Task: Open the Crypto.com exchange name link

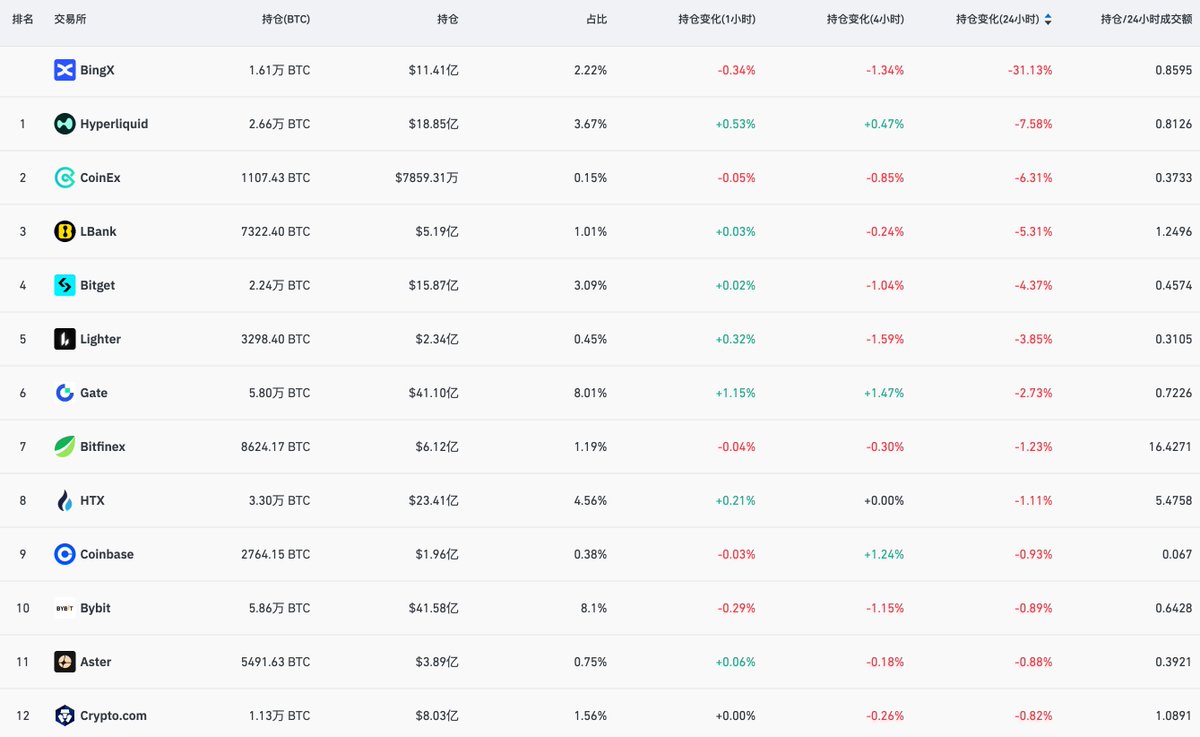Action: pyautogui.click(x=113, y=716)
